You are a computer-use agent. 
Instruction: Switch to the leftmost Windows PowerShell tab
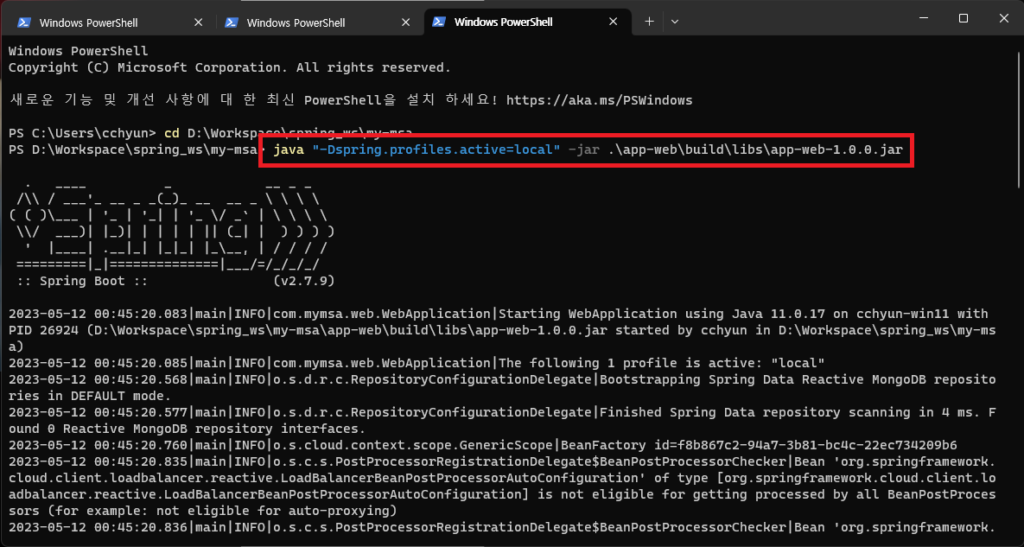pos(110,22)
